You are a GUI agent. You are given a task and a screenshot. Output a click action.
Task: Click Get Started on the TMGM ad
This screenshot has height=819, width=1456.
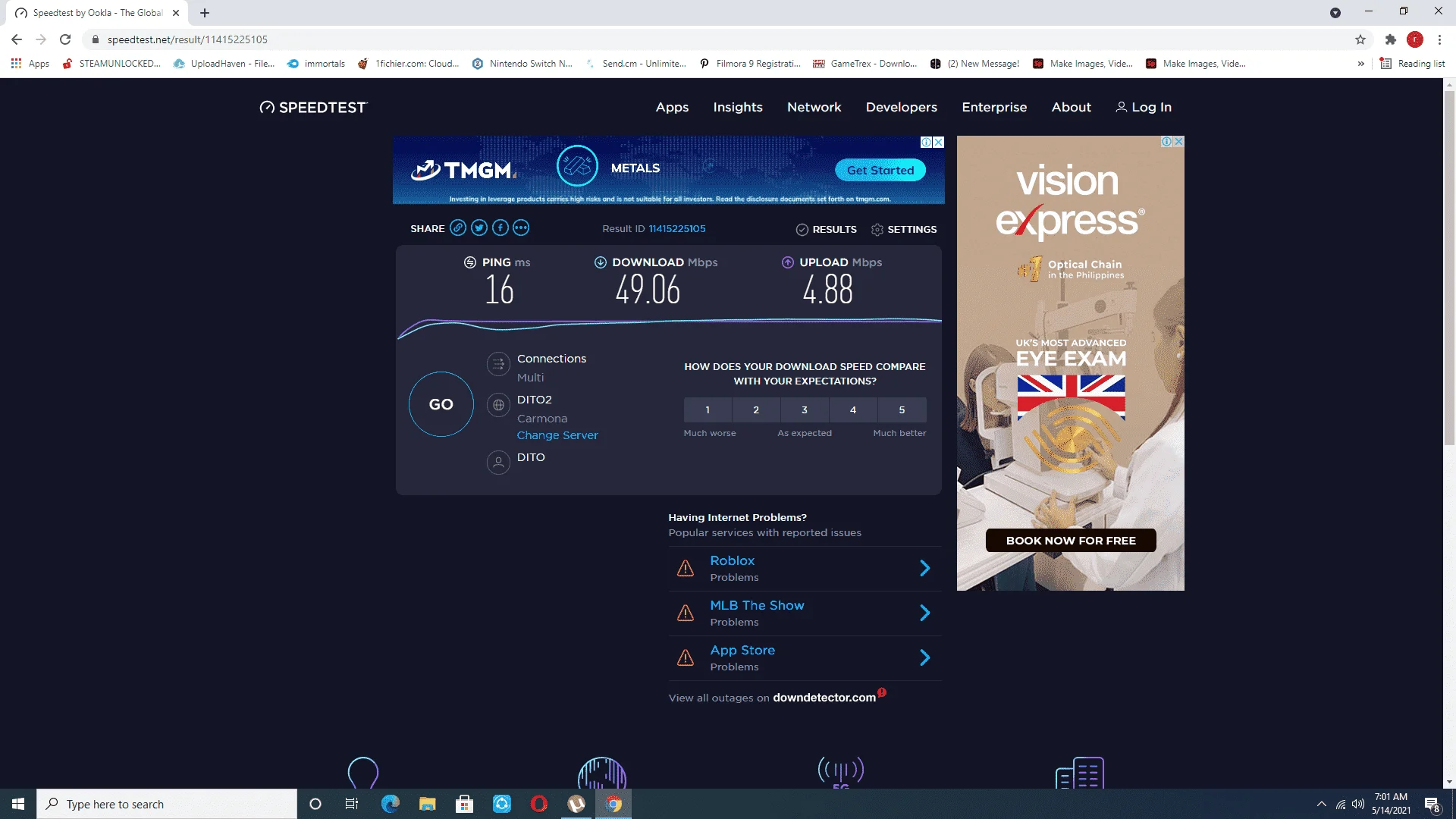click(x=880, y=170)
